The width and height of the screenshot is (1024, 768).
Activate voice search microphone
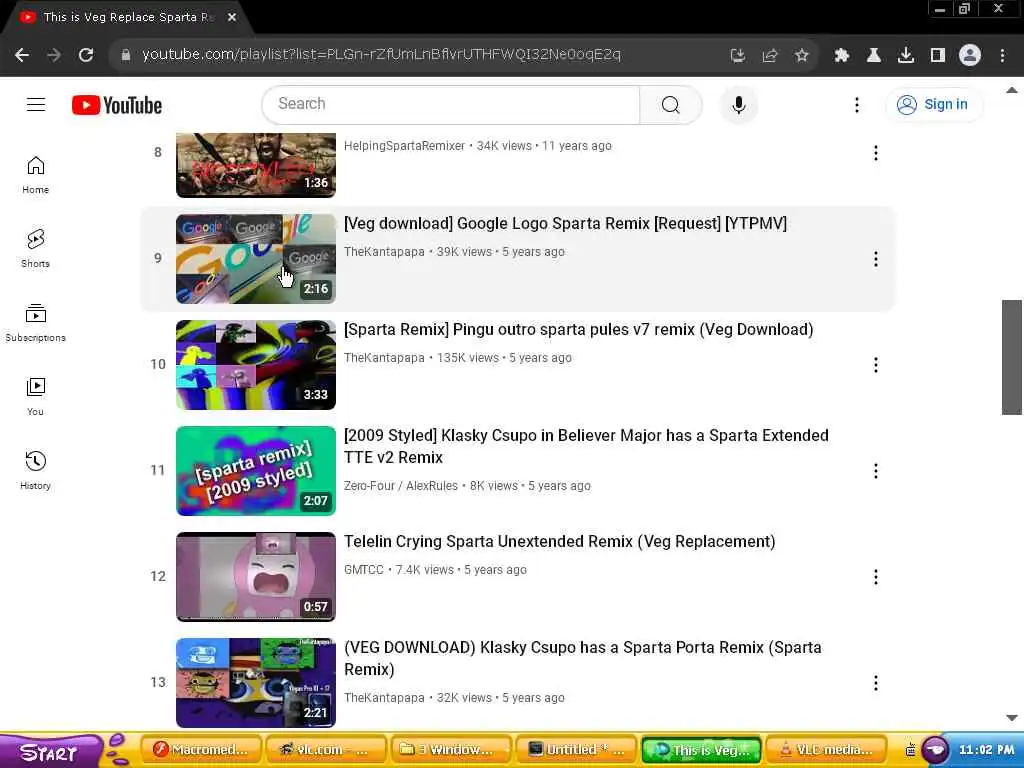point(739,104)
